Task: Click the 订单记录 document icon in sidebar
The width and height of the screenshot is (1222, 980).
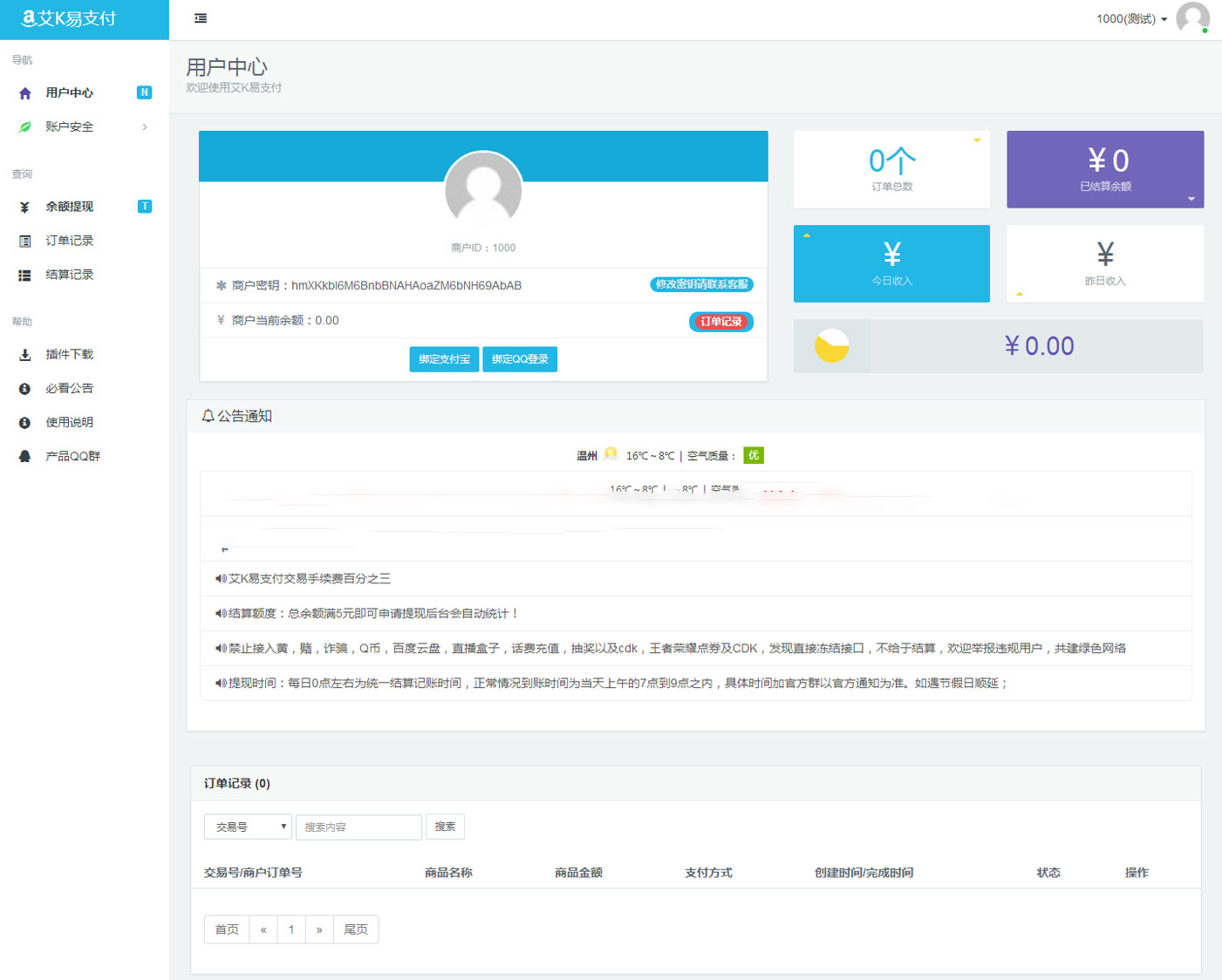Action: [24, 241]
